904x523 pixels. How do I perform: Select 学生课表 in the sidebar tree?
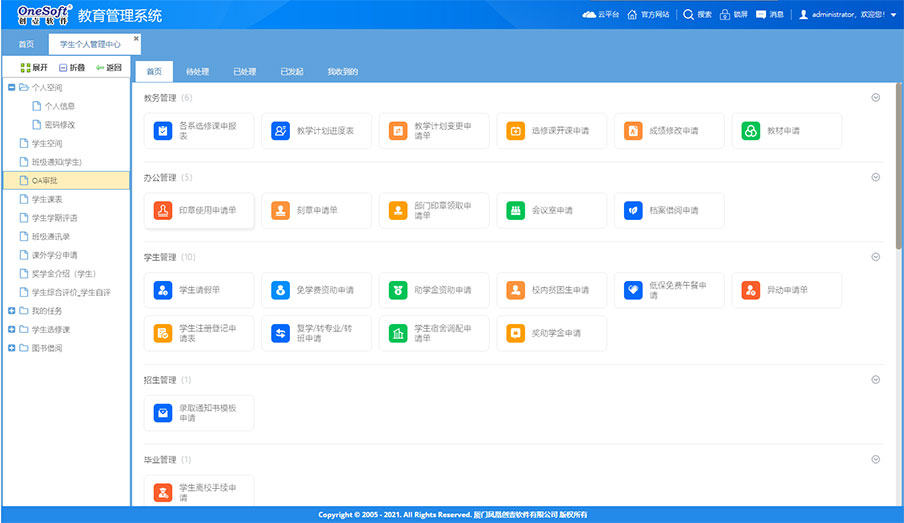pos(47,199)
